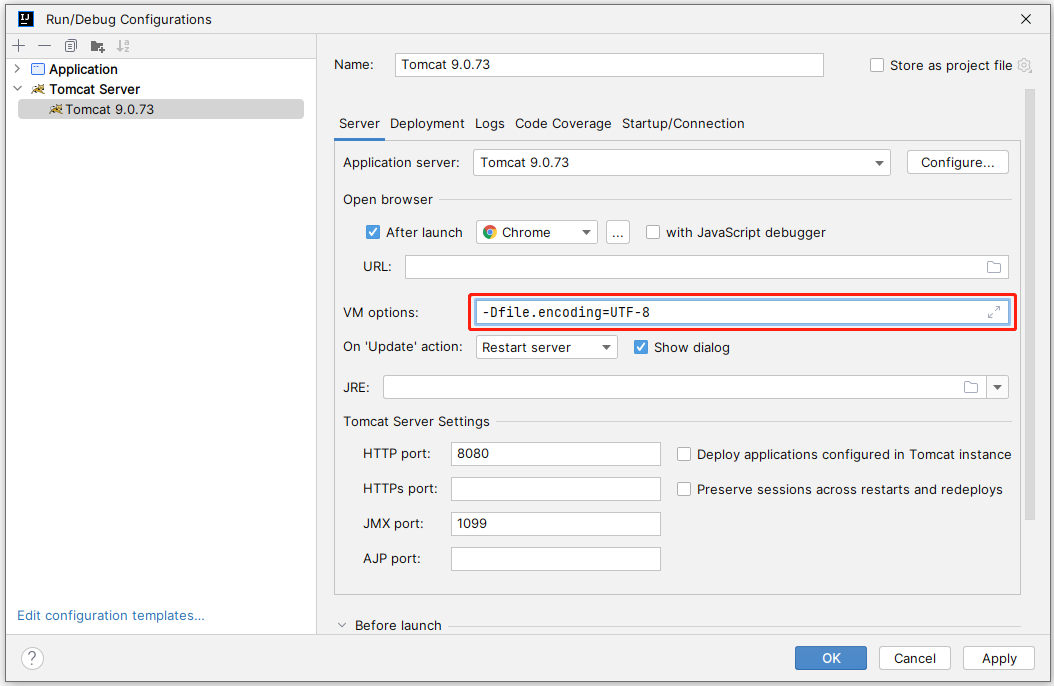Open the Code Coverage tab
The height and width of the screenshot is (686, 1054).
[x=563, y=124]
